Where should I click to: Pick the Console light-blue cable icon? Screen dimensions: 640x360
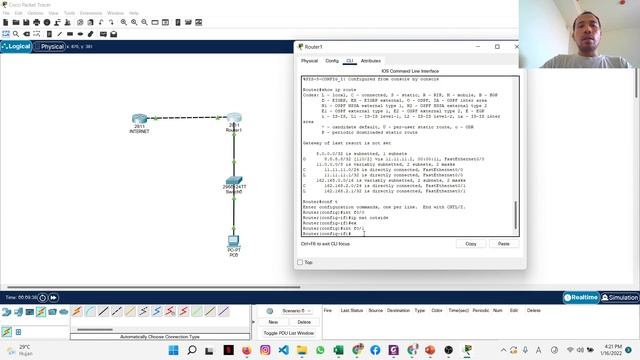(90, 311)
